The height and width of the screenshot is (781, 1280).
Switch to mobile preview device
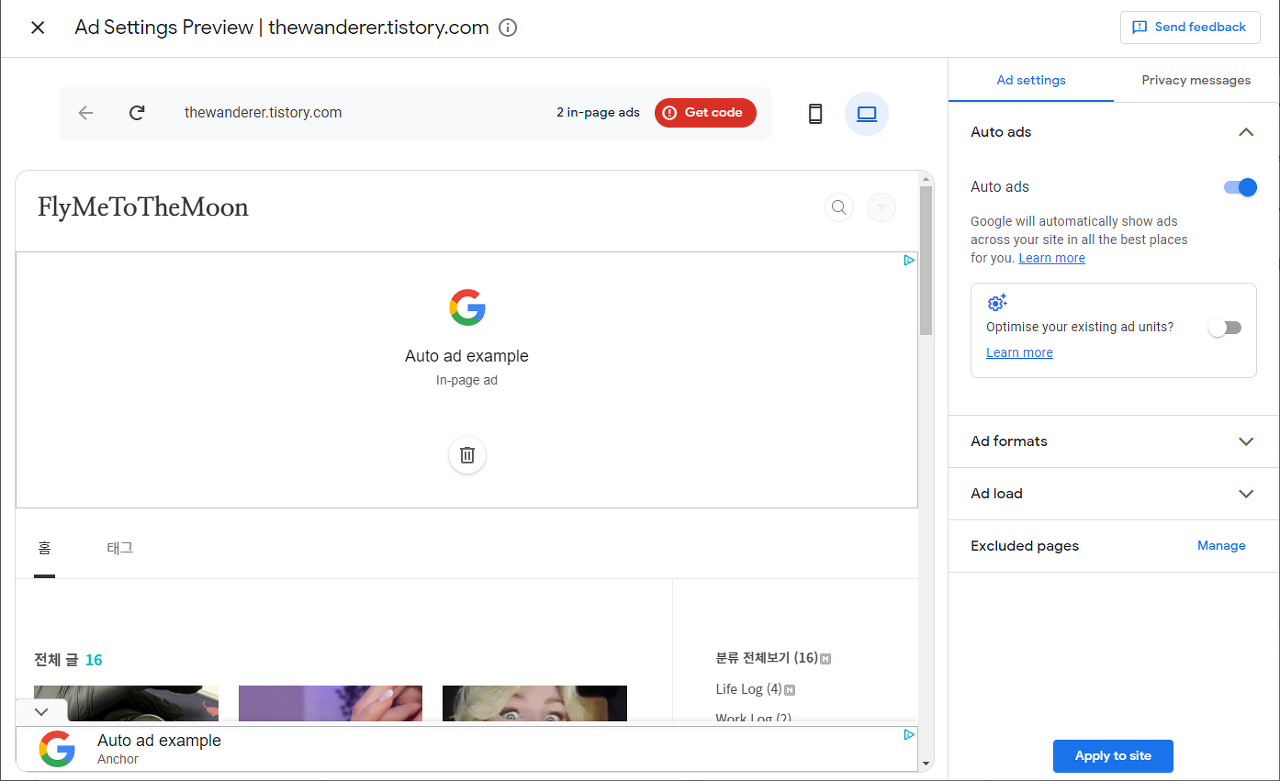tap(815, 114)
